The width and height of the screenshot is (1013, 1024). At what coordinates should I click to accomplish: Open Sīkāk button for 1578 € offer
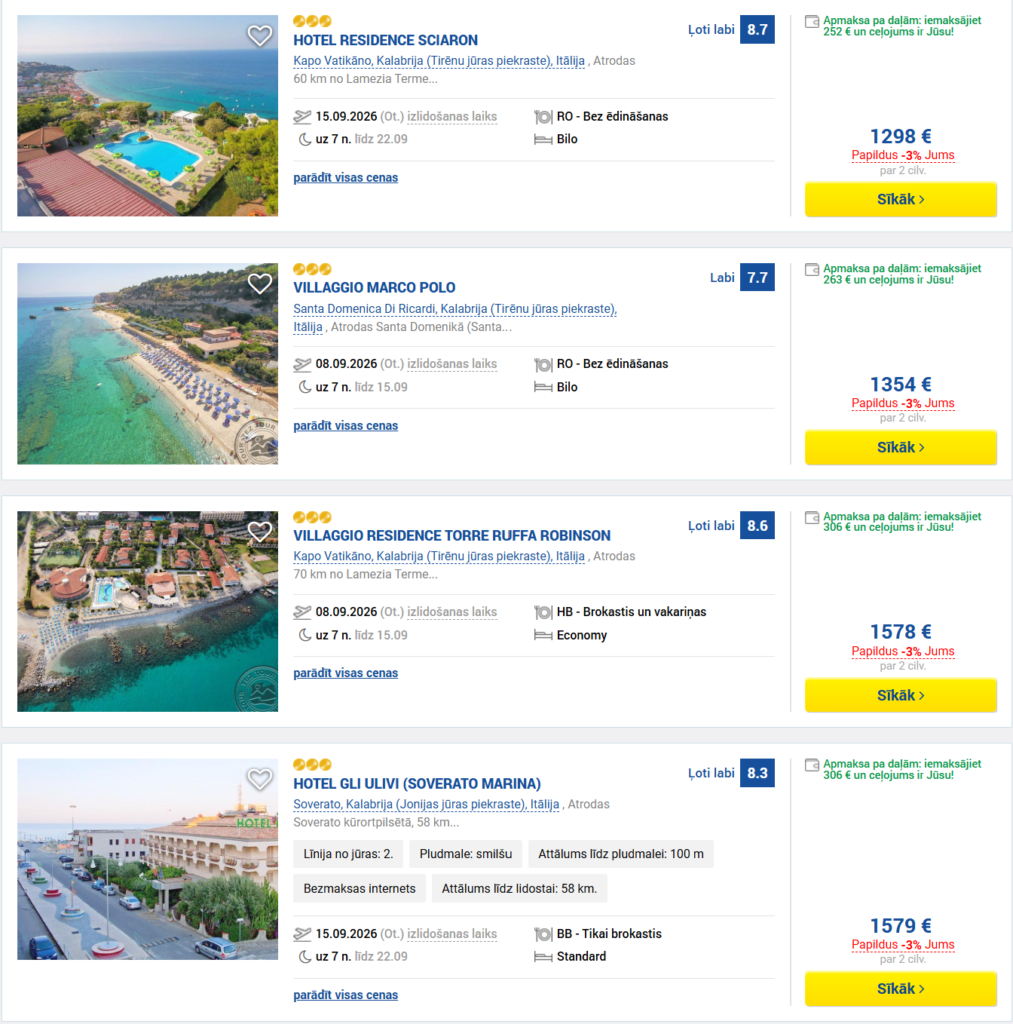(x=901, y=696)
